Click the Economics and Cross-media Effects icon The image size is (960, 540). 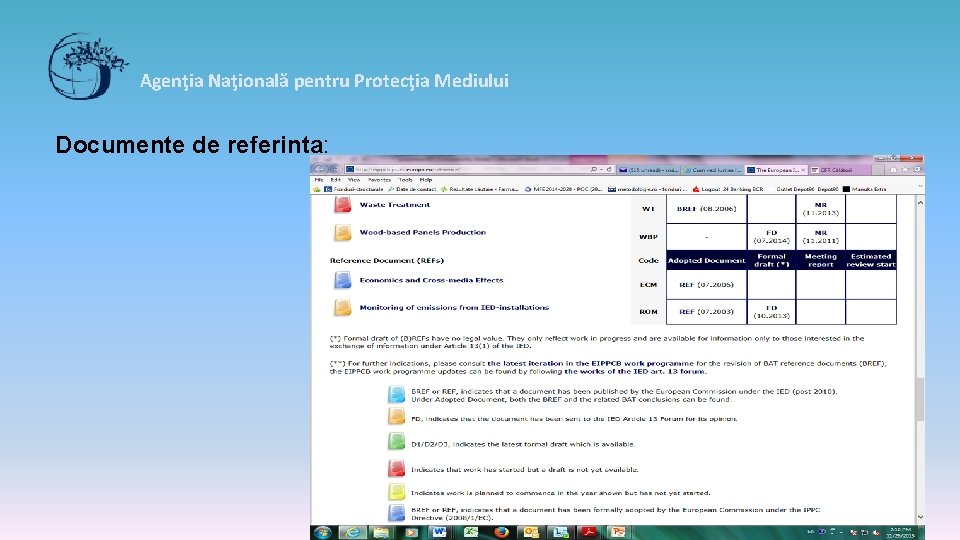pyautogui.click(x=342, y=280)
